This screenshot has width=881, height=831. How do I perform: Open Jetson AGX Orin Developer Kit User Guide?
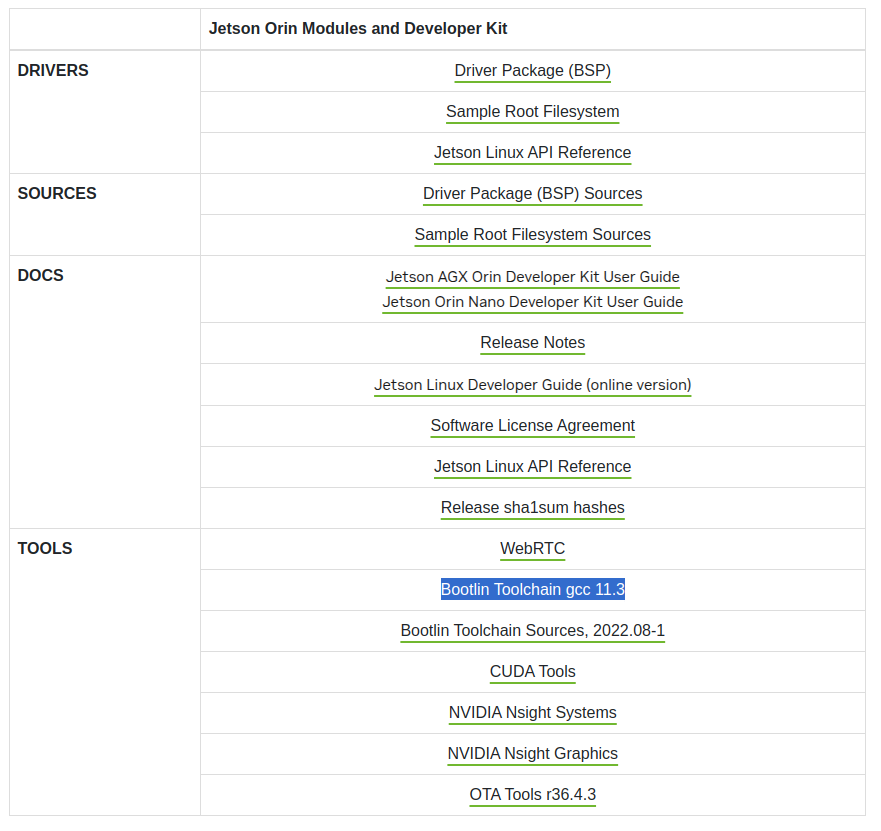pos(532,277)
